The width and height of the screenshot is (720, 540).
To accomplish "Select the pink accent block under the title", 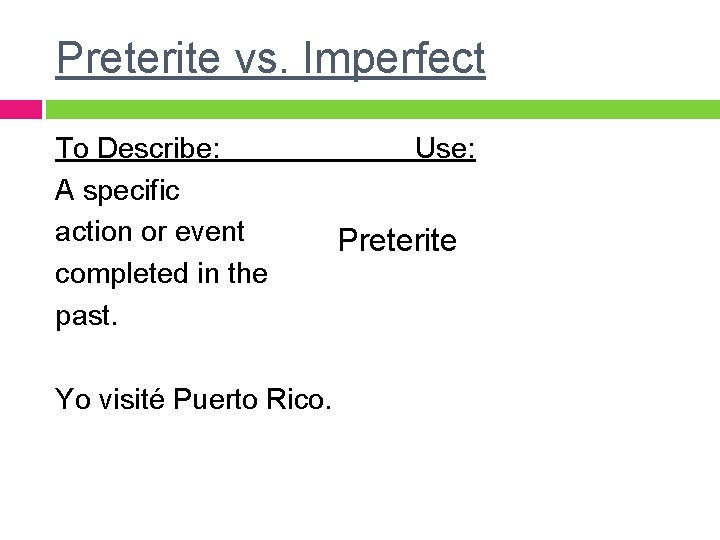I will pyautogui.click(x=20, y=109).
